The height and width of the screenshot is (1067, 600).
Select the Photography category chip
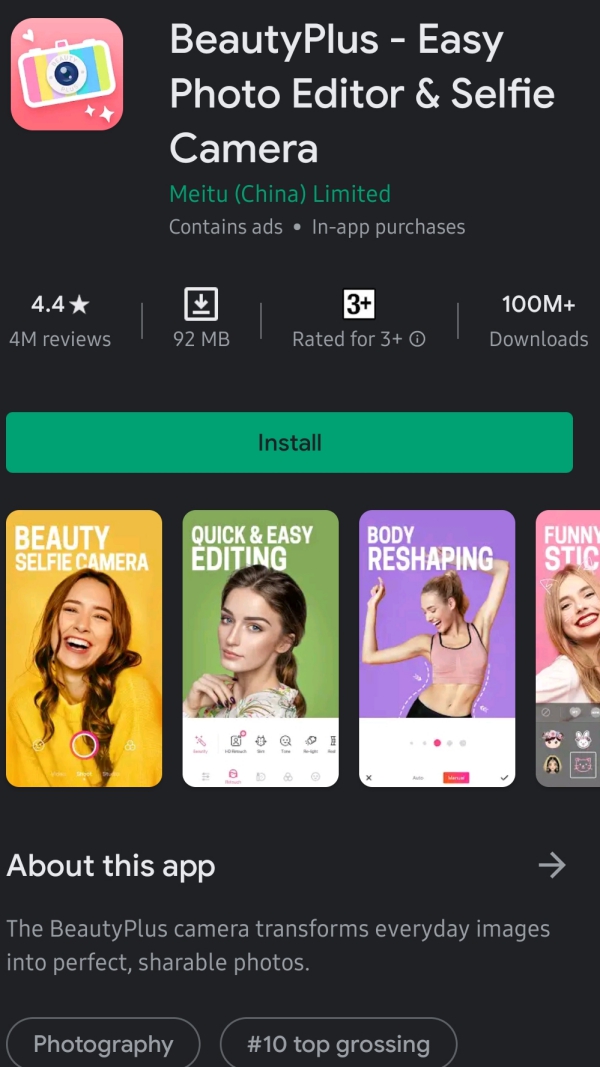(x=103, y=1043)
